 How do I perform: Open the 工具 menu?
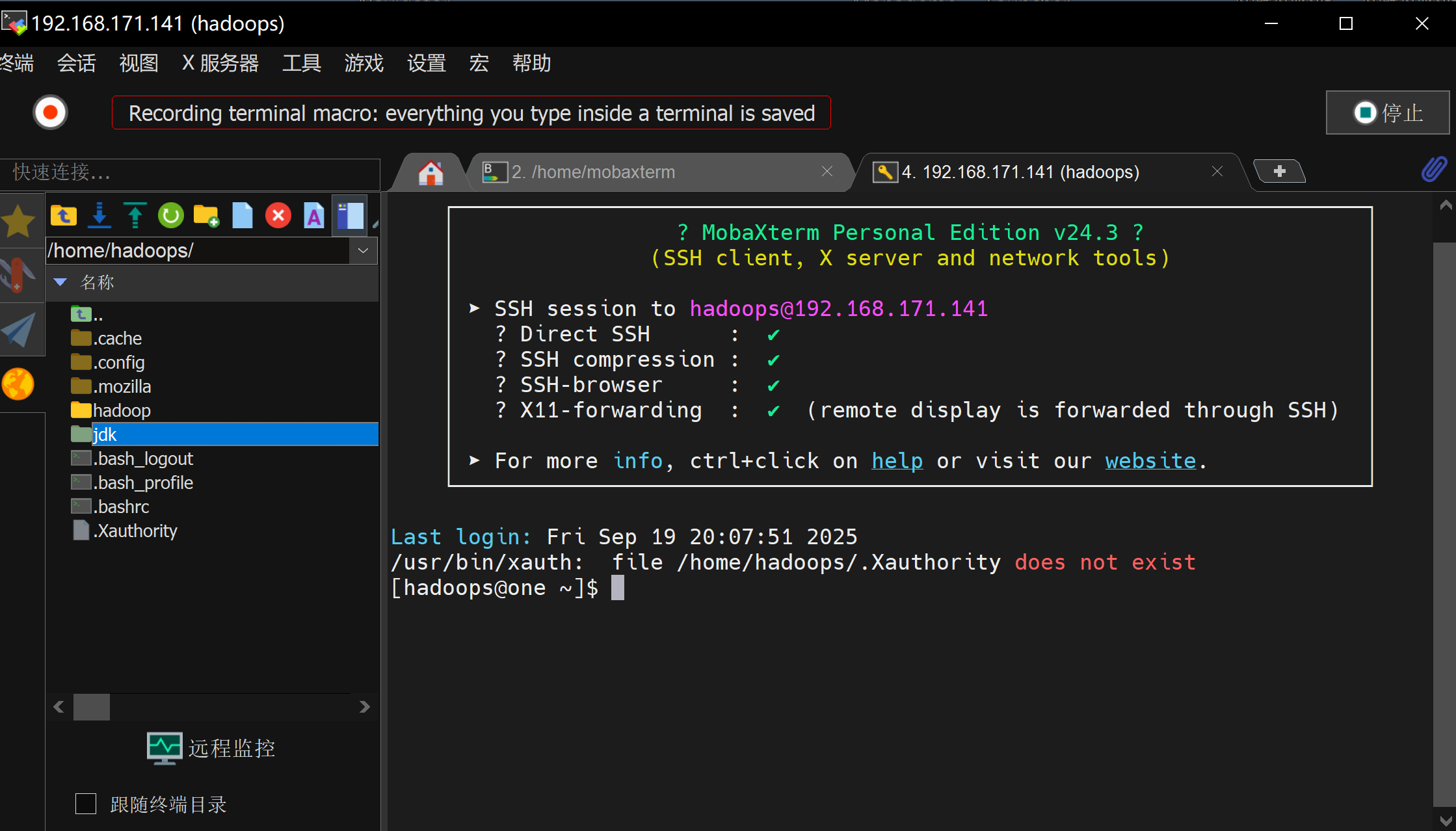(x=301, y=63)
